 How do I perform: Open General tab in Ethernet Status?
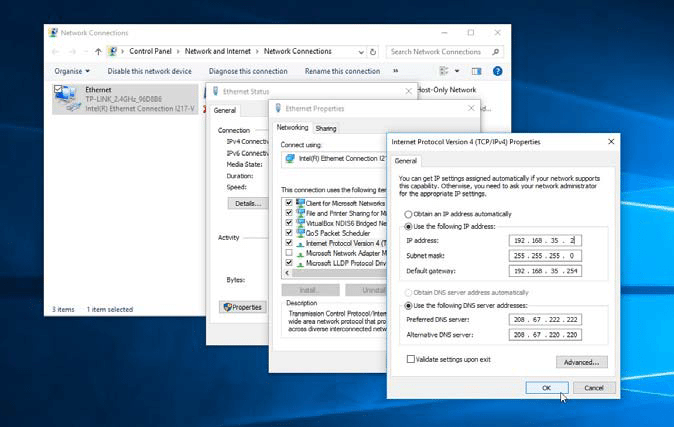point(224,111)
